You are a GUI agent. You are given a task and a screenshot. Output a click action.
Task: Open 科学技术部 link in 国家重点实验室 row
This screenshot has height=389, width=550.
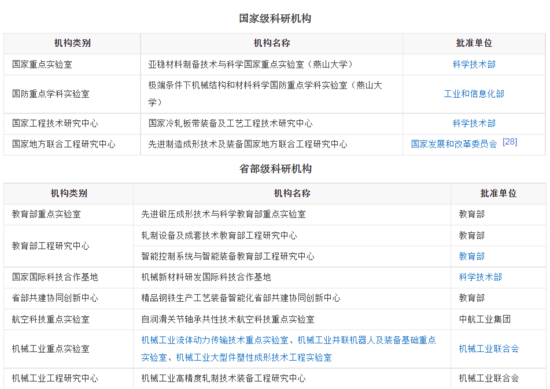click(474, 65)
